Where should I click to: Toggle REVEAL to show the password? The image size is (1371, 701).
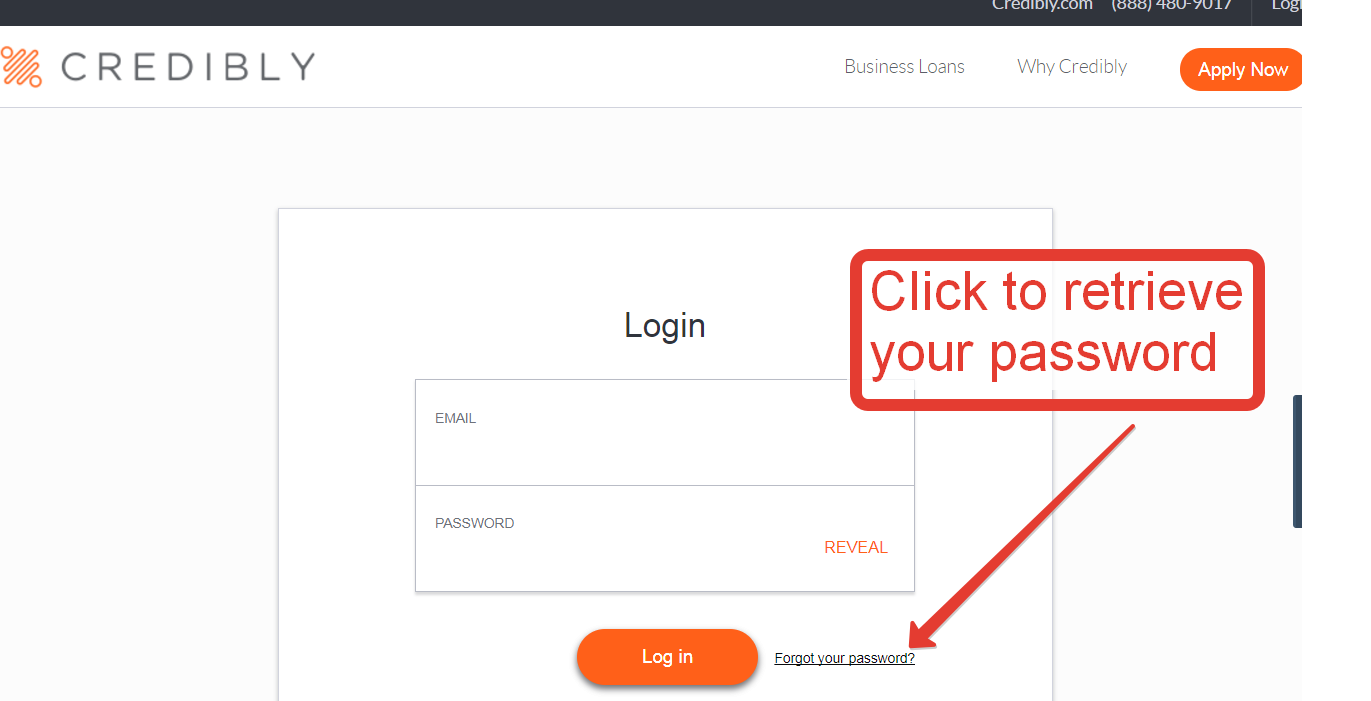[856, 547]
